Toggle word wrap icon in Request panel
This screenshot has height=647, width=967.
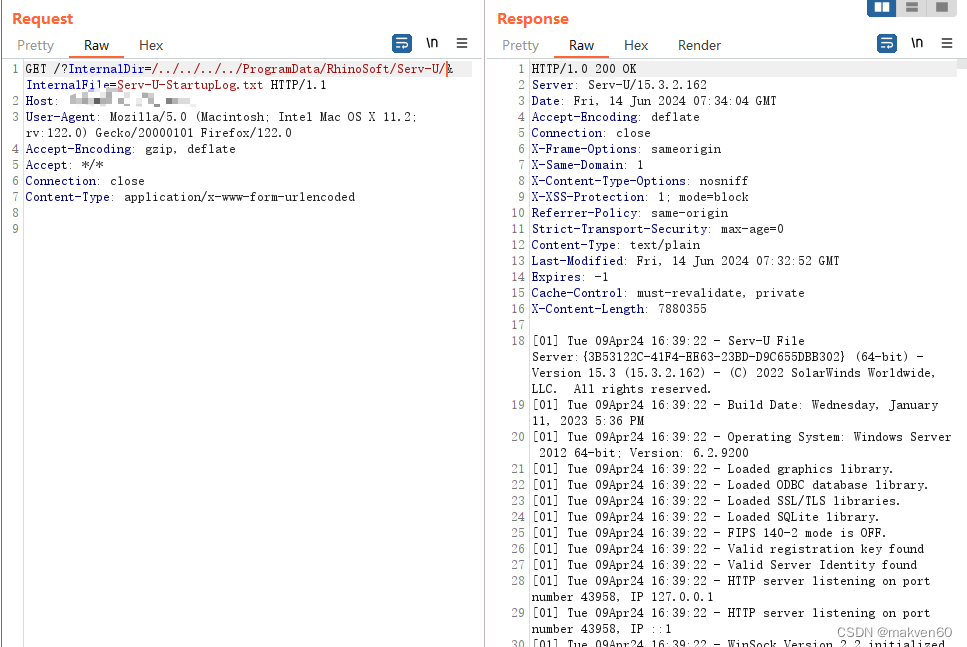pyautogui.click(x=402, y=43)
